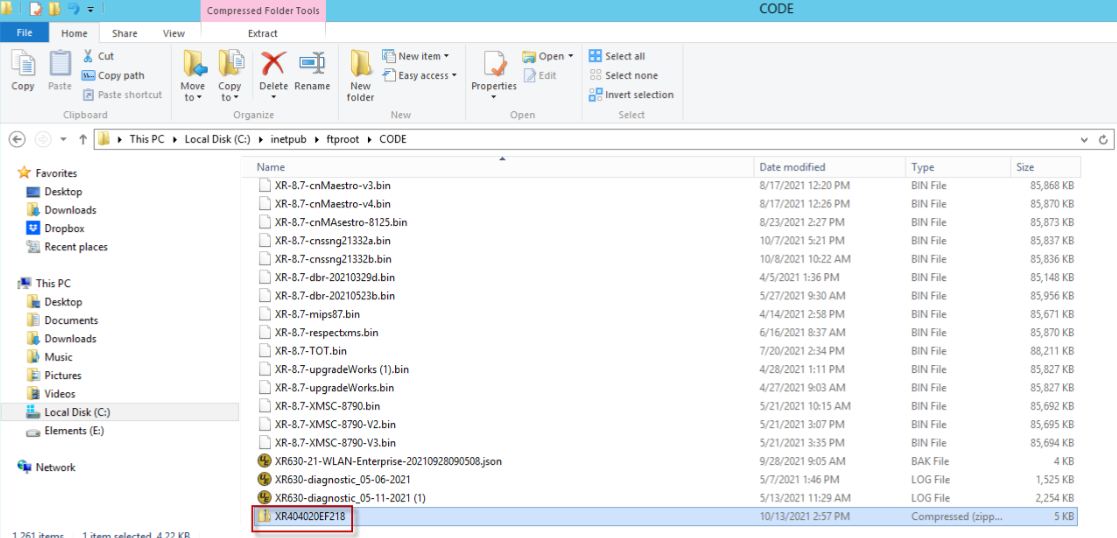
Task: Click the Copy icon in Clipboard group
Action: 23,70
